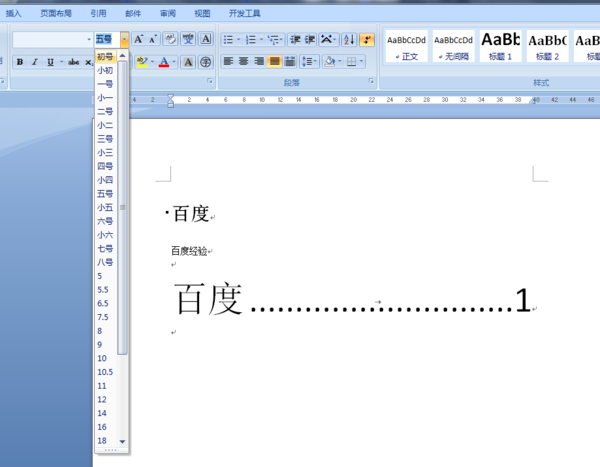
Task: Open the Underline style dropdown arrow
Action: (x=61, y=62)
